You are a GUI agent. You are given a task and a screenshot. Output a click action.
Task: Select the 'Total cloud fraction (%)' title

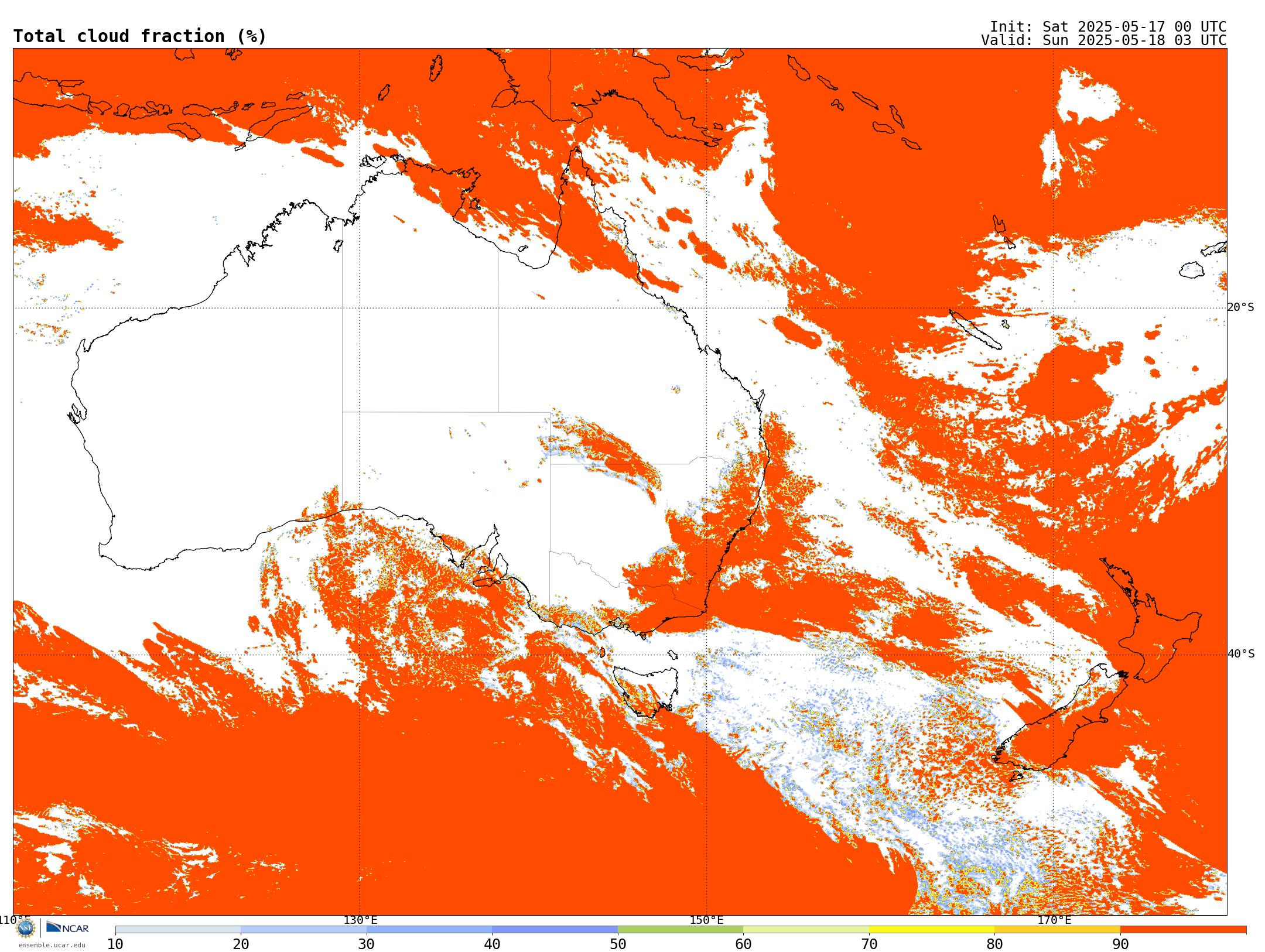click(139, 36)
